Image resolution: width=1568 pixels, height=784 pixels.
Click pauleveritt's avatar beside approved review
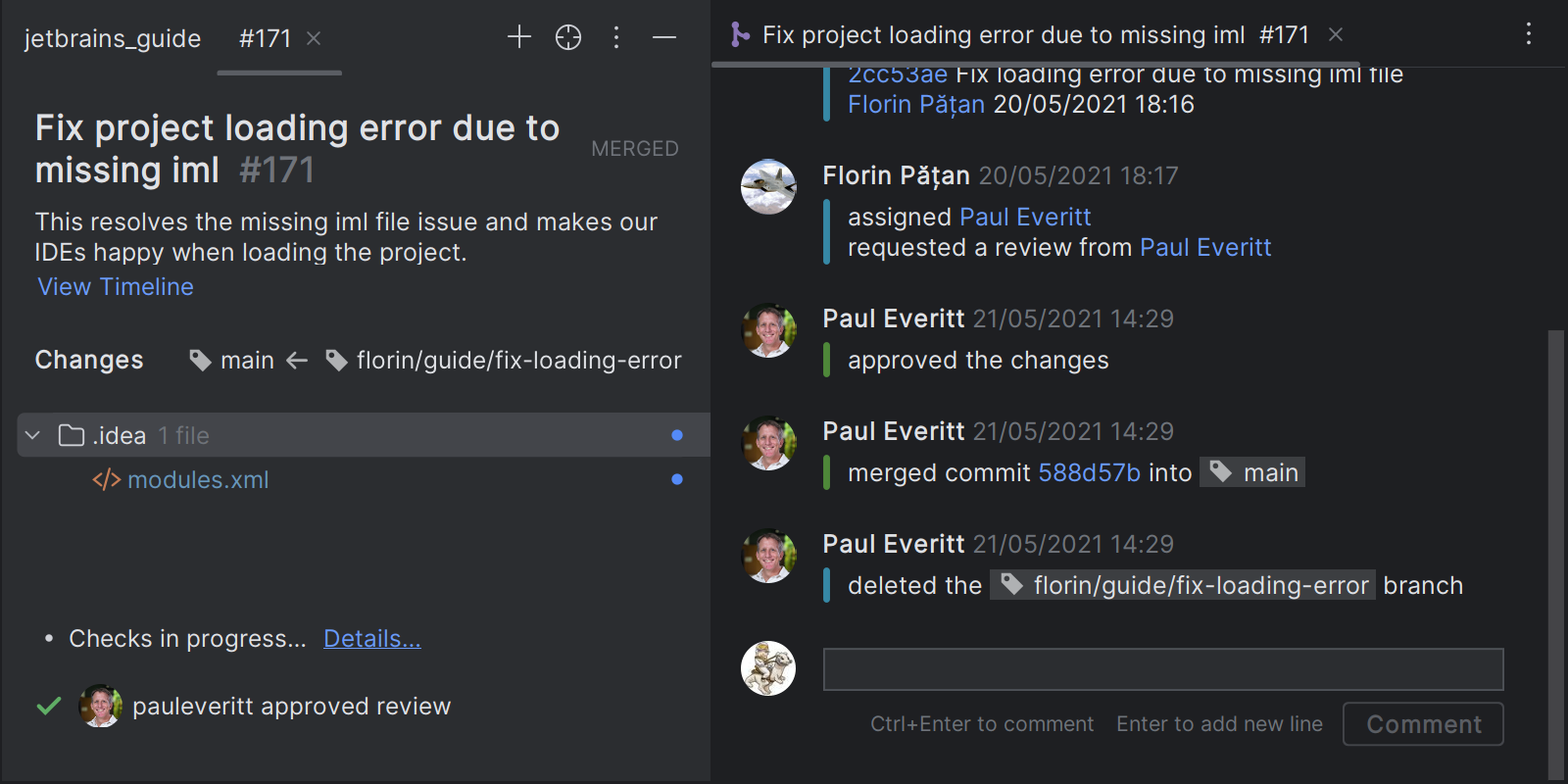click(100, 706)
